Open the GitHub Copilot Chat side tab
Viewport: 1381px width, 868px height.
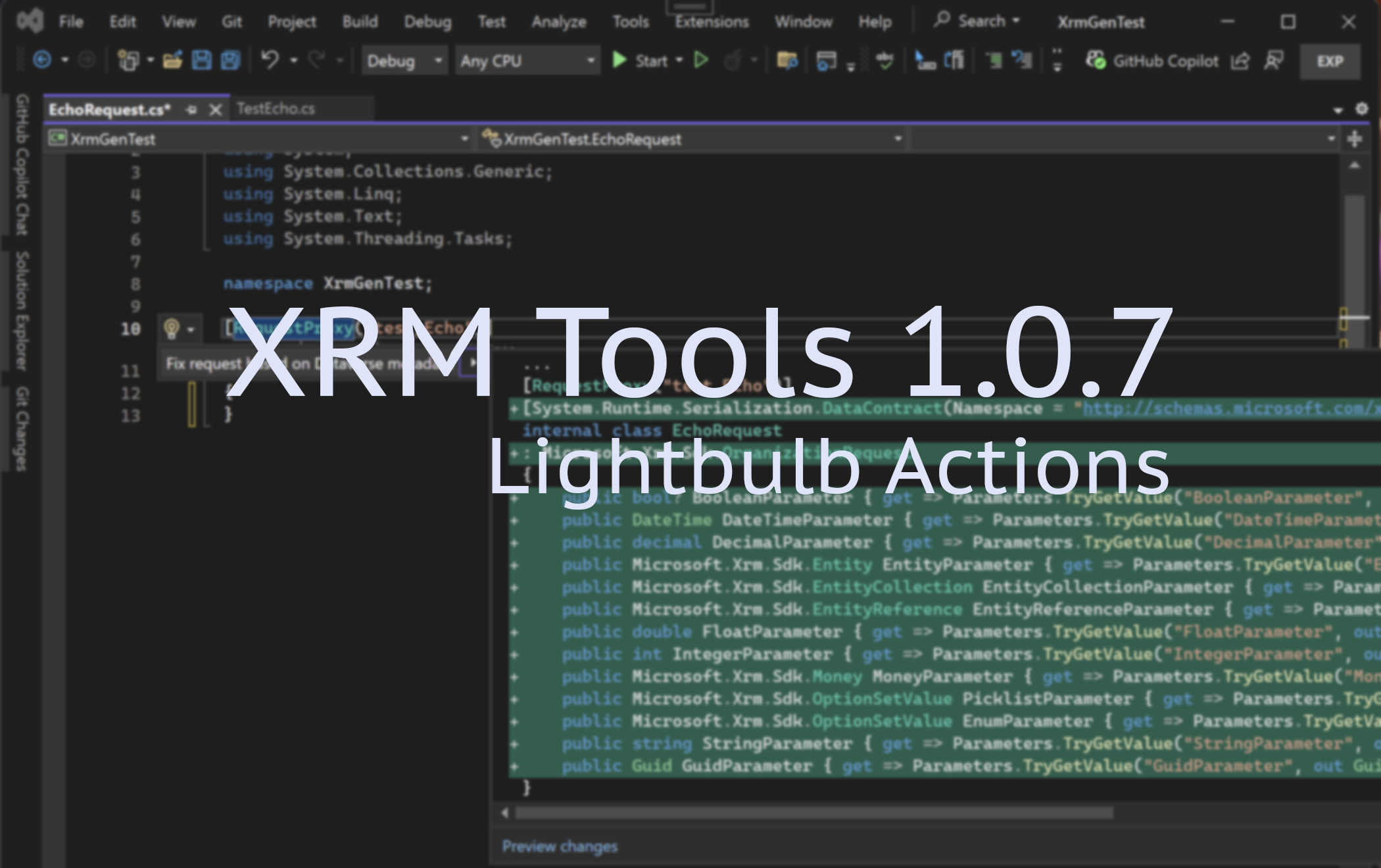click(22, 165)
